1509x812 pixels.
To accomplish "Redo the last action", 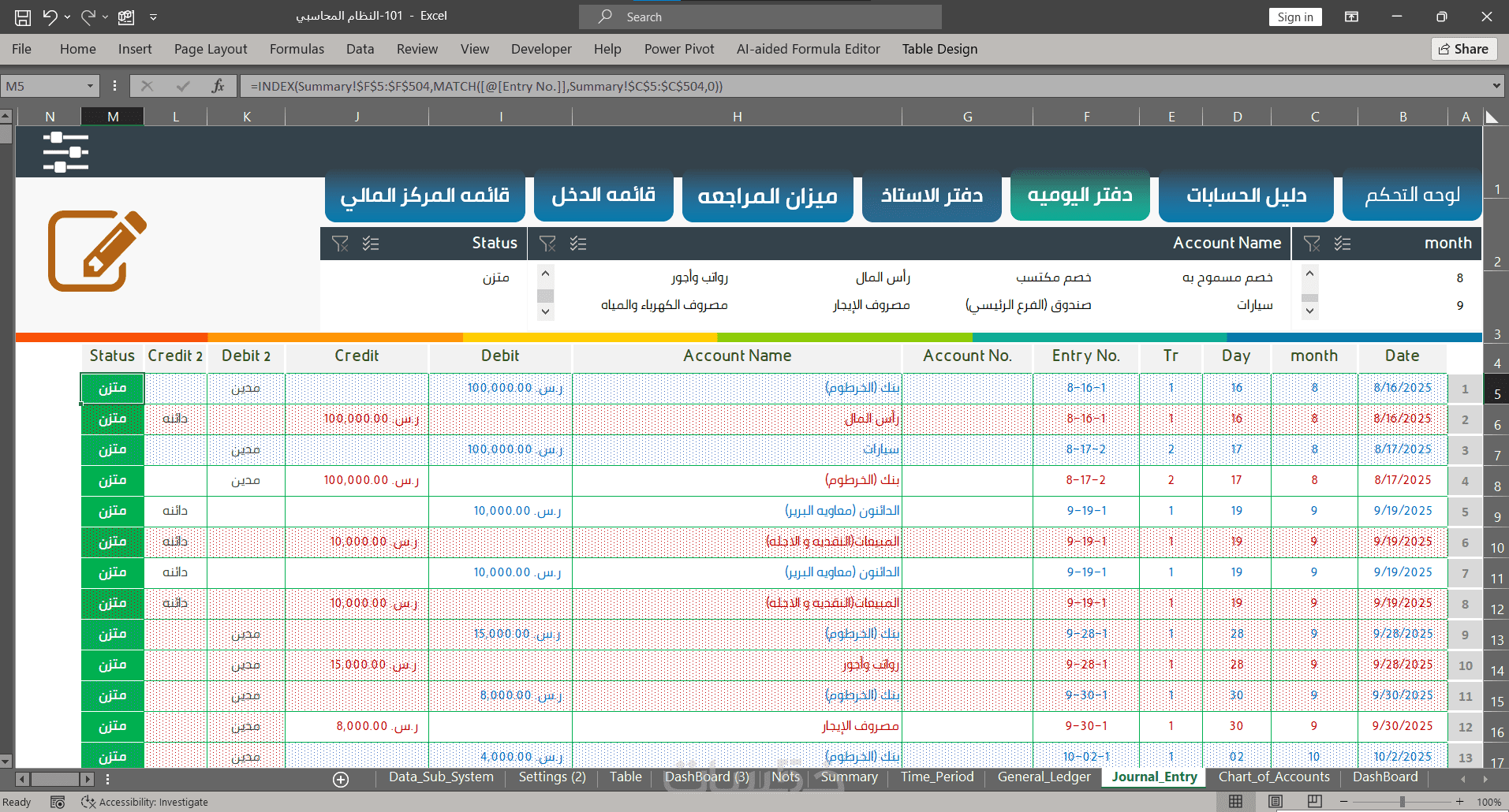I will click(88, 17).
